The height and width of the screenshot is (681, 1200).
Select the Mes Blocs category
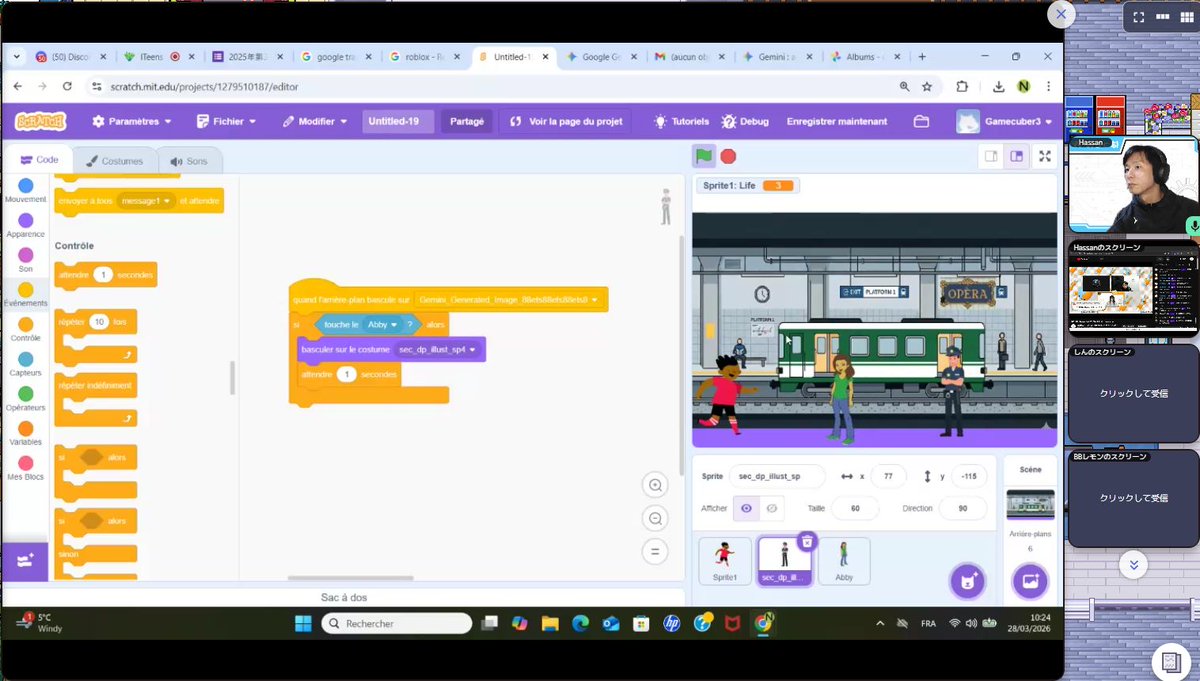click(25, 469)
